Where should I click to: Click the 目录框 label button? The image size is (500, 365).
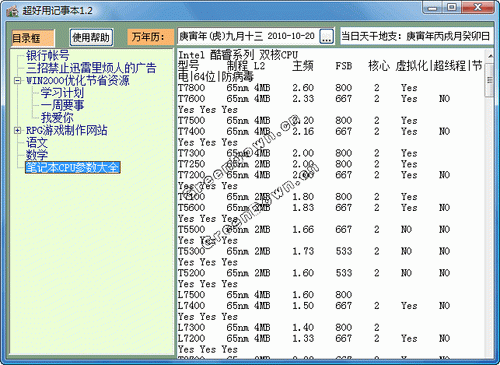(x=33, y=38)
